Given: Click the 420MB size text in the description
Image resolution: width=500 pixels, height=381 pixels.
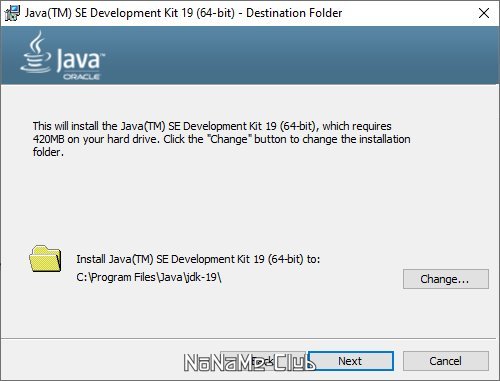Looking at the screenshot, I should pyautogui.click(x=49, y=139).
